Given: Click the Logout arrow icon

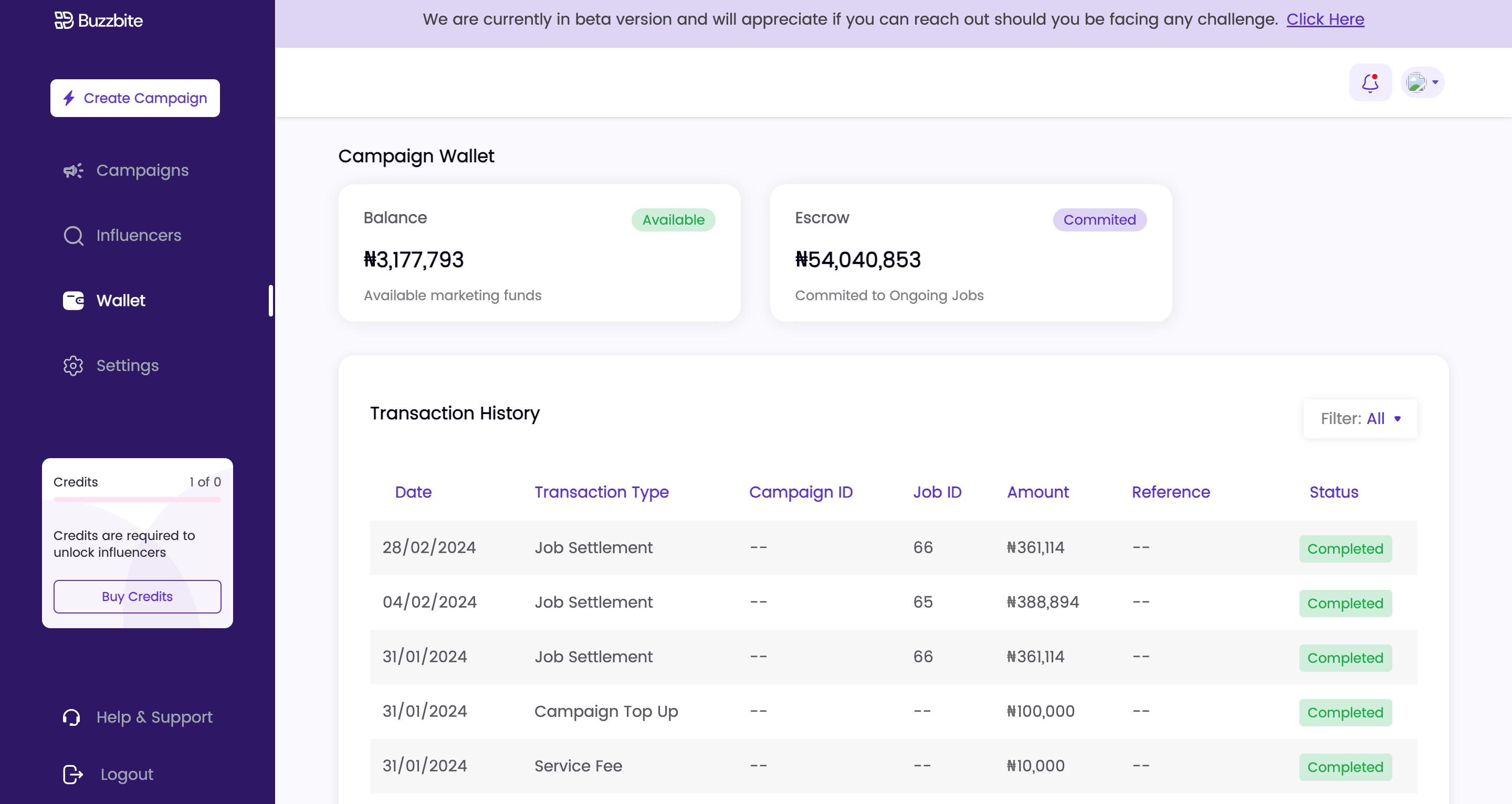Looking at the screenshot, I should click(73, 774).
